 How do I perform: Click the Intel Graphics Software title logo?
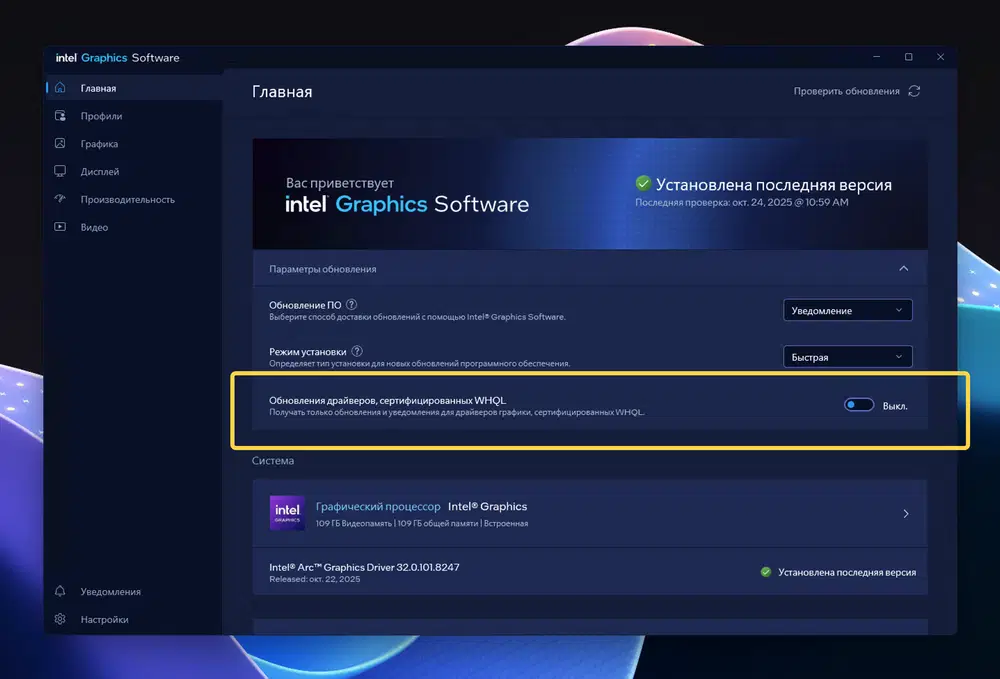(x=117, y=57)
